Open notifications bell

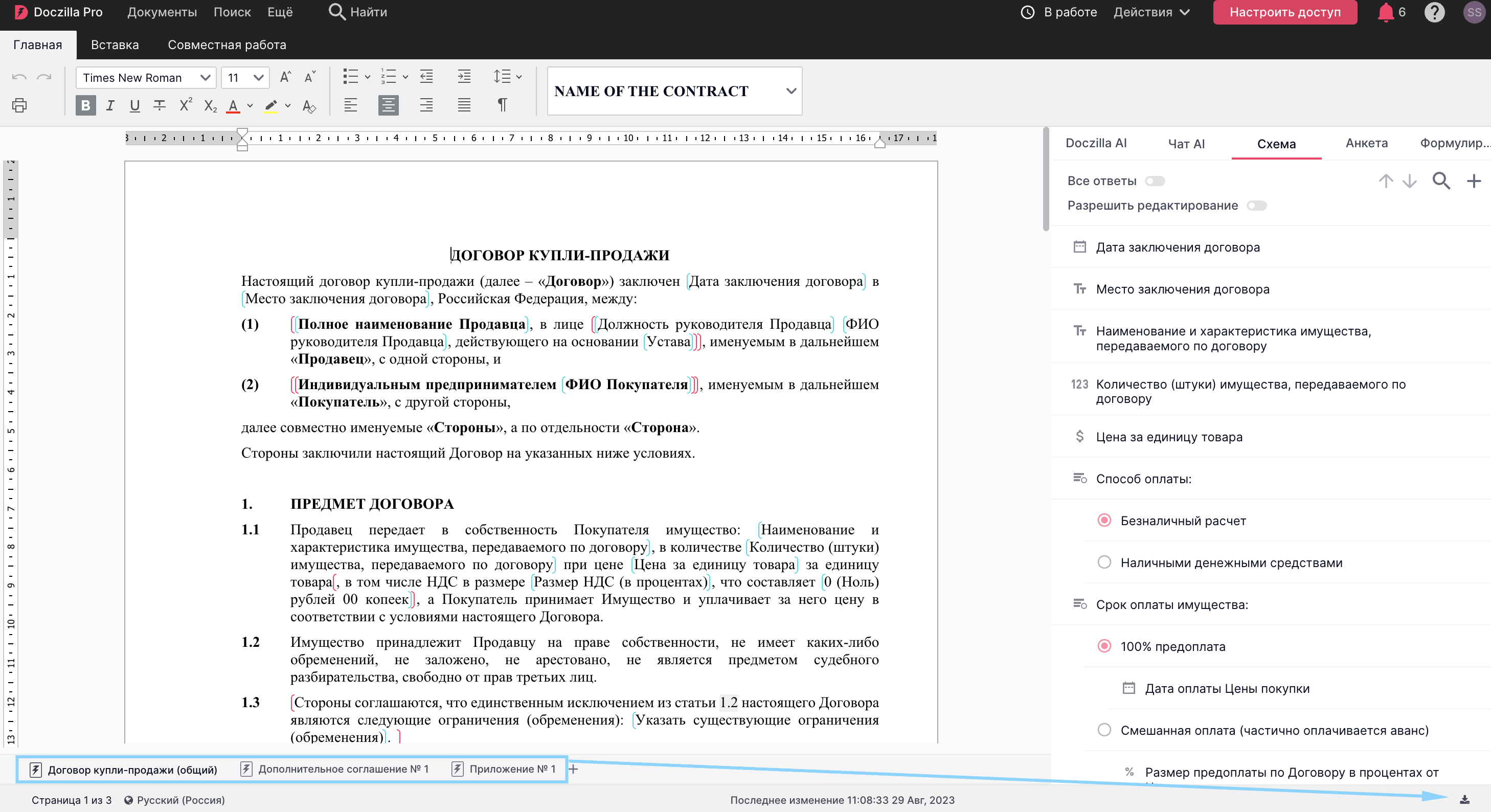click(x=1386, y=12)
